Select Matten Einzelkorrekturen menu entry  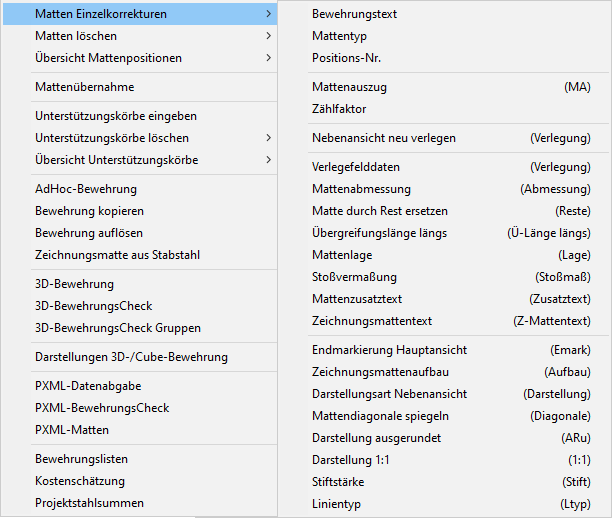[140, 14]
